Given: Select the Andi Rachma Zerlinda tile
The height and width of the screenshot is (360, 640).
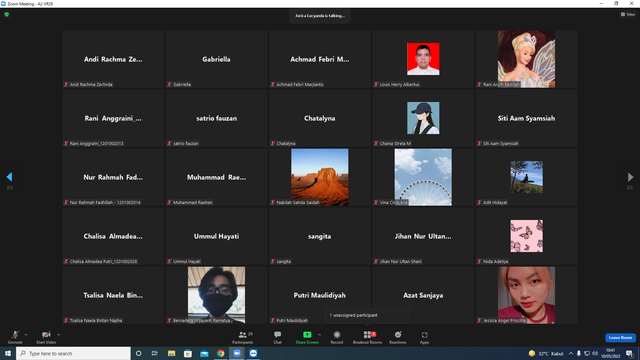Looking at the screenshot, I should (113, 59).
